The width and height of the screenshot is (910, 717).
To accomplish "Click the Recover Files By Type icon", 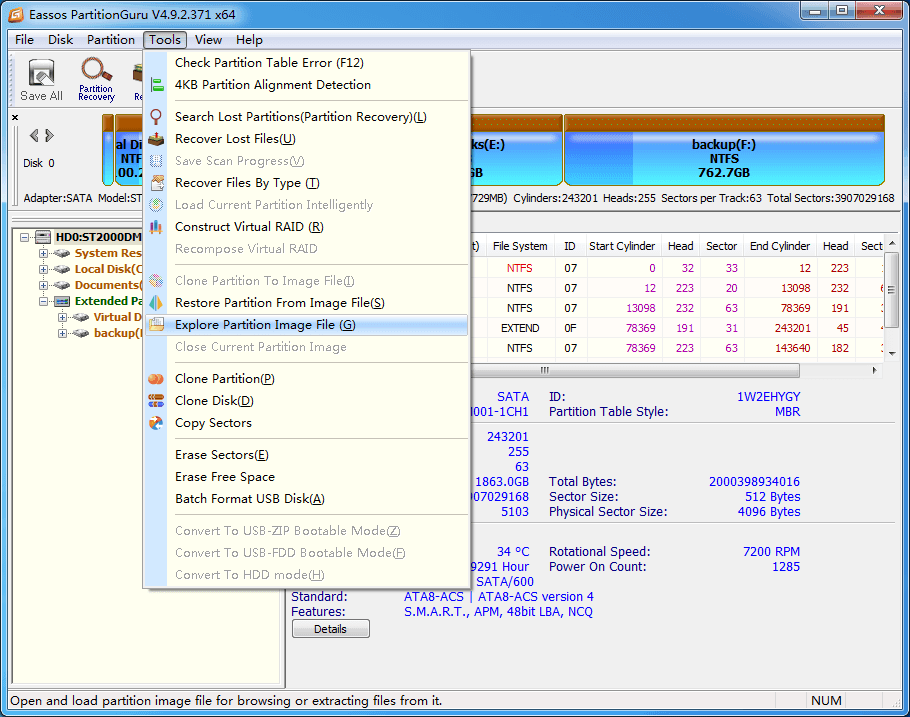I will [x=157, y=183].
